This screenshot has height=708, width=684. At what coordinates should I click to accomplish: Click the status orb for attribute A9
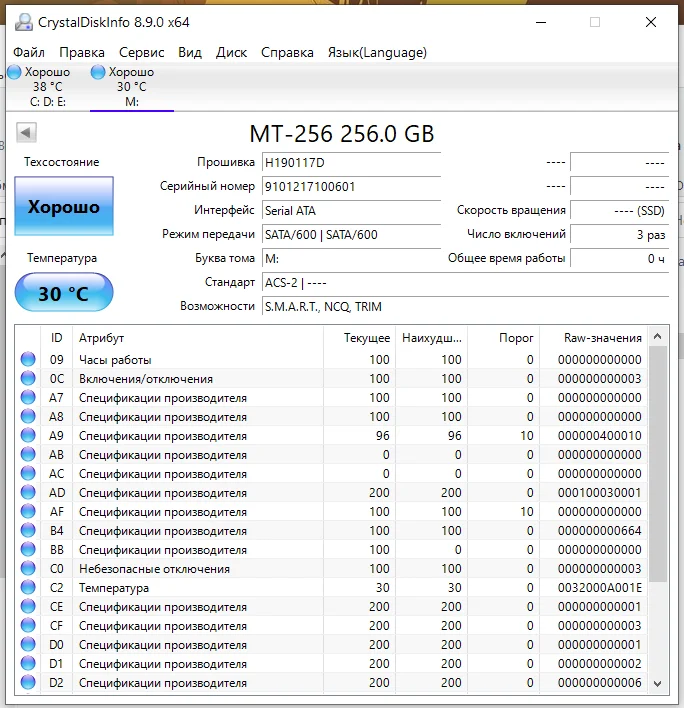click(28, 436)
